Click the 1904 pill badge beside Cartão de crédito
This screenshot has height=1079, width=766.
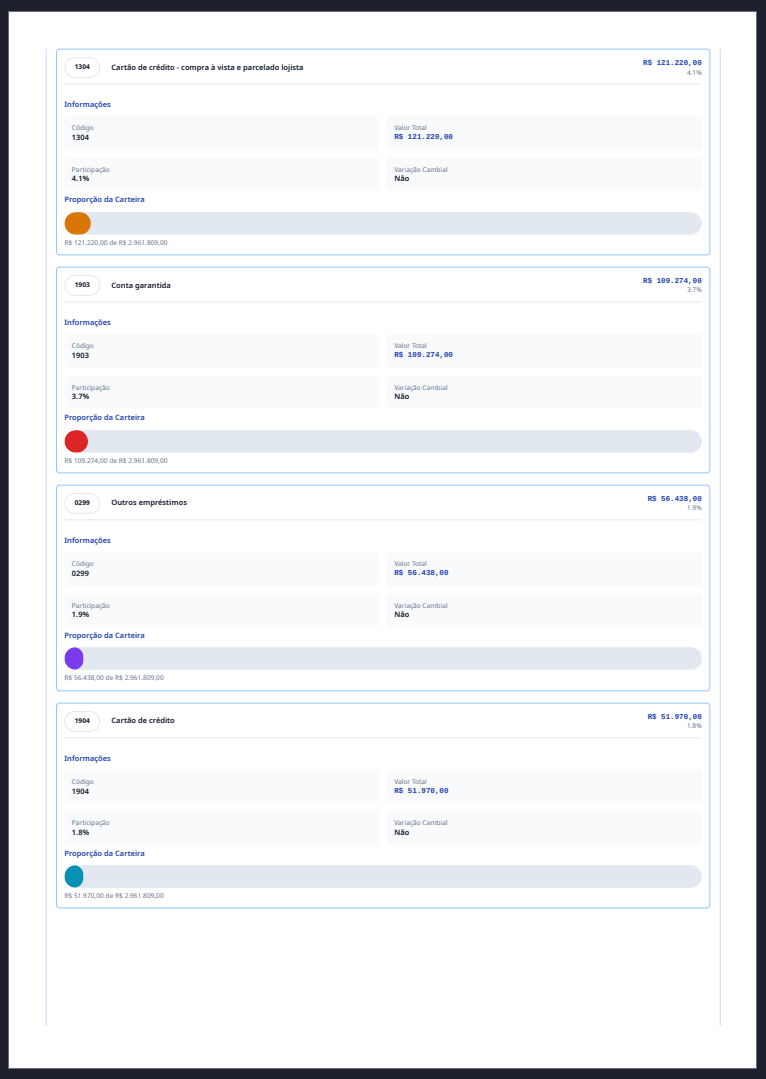[x=82, y=721]
